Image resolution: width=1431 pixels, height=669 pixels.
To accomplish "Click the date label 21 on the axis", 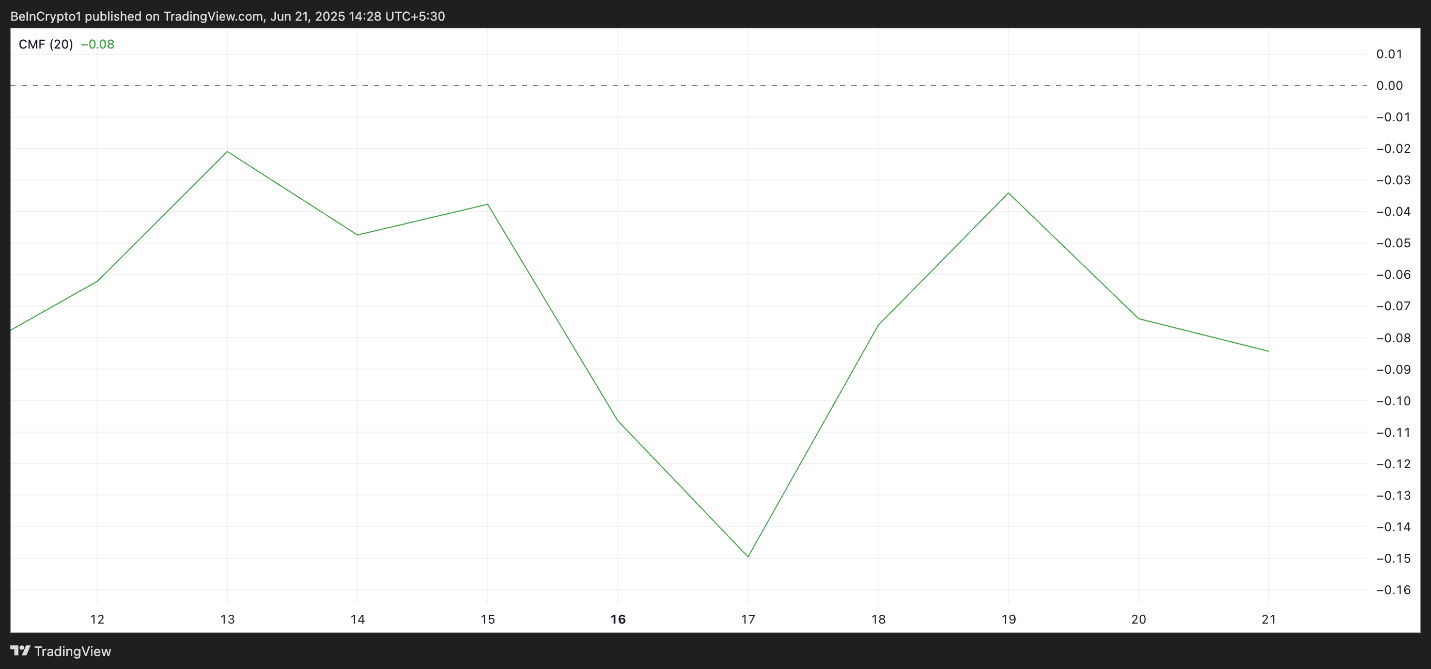I will [1268, 619].
